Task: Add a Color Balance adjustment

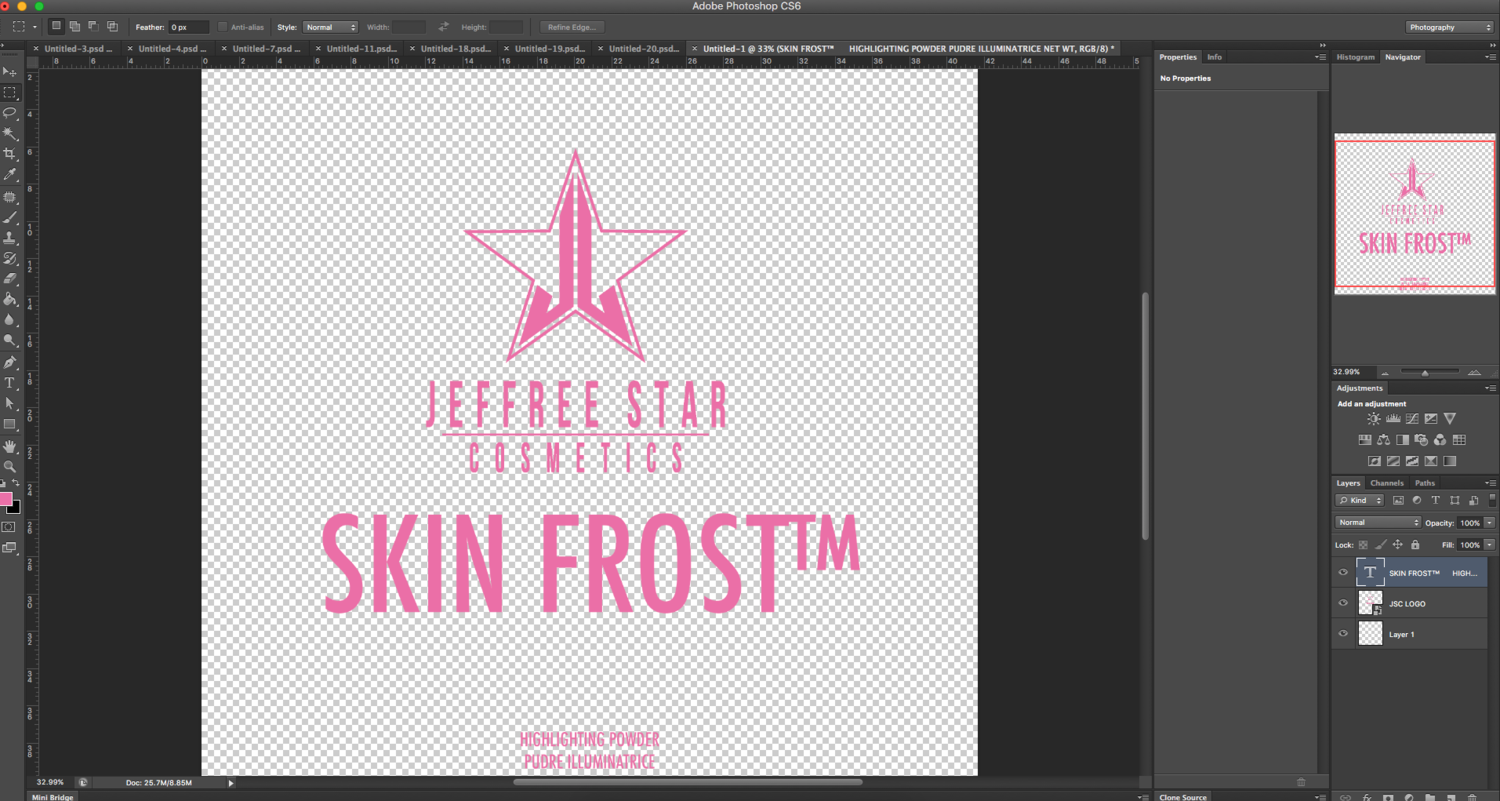Action: 1383,440
